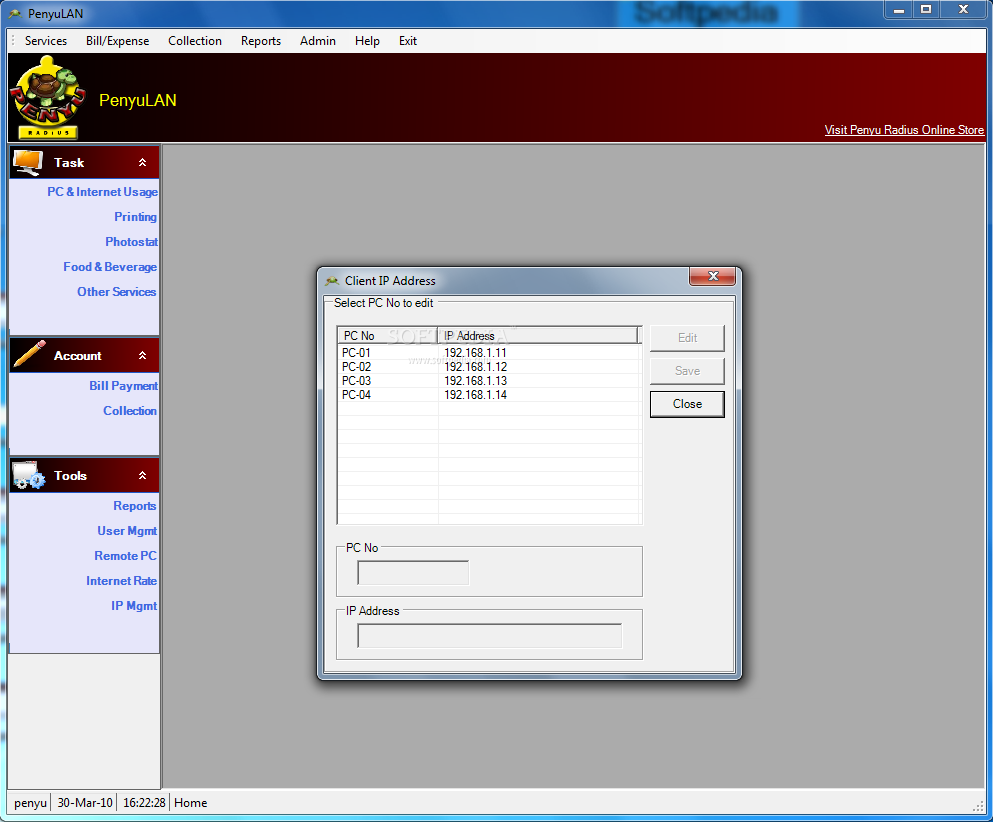
Task: Open User Mgmt tool
Action: coord(127,531)
